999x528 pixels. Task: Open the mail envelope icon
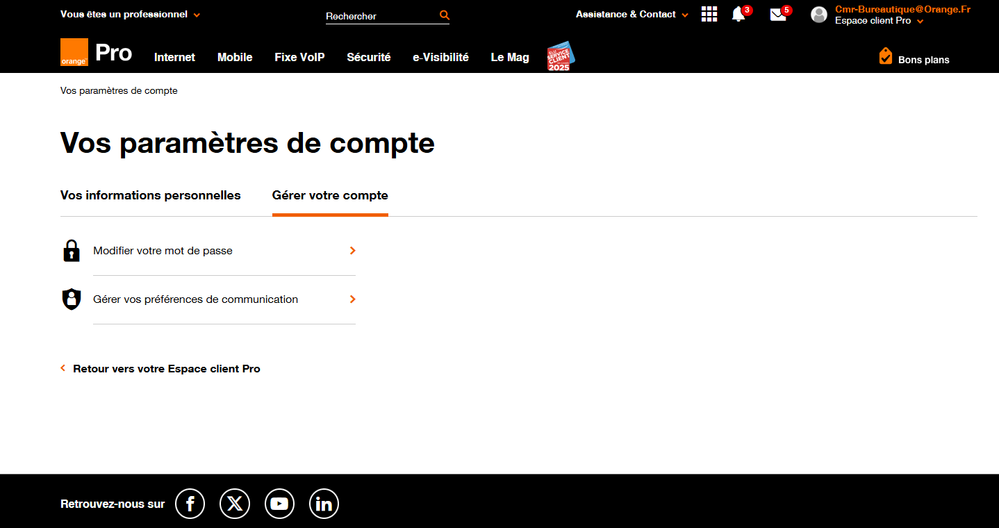point(778,15)
